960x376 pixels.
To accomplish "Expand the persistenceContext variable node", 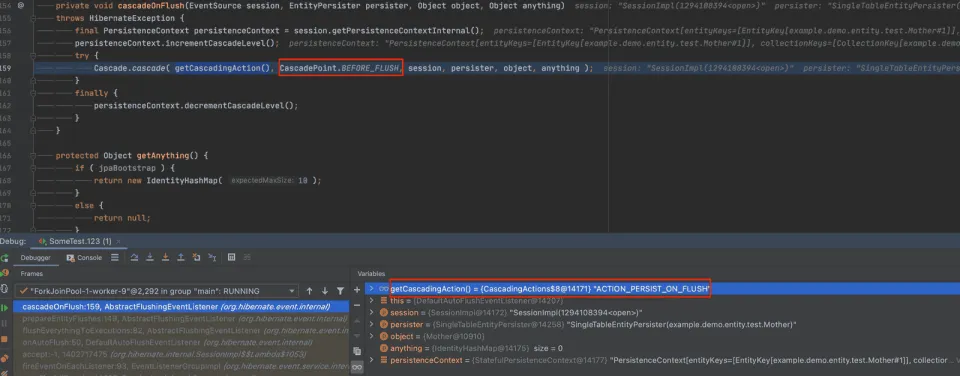I will point(371,360).
